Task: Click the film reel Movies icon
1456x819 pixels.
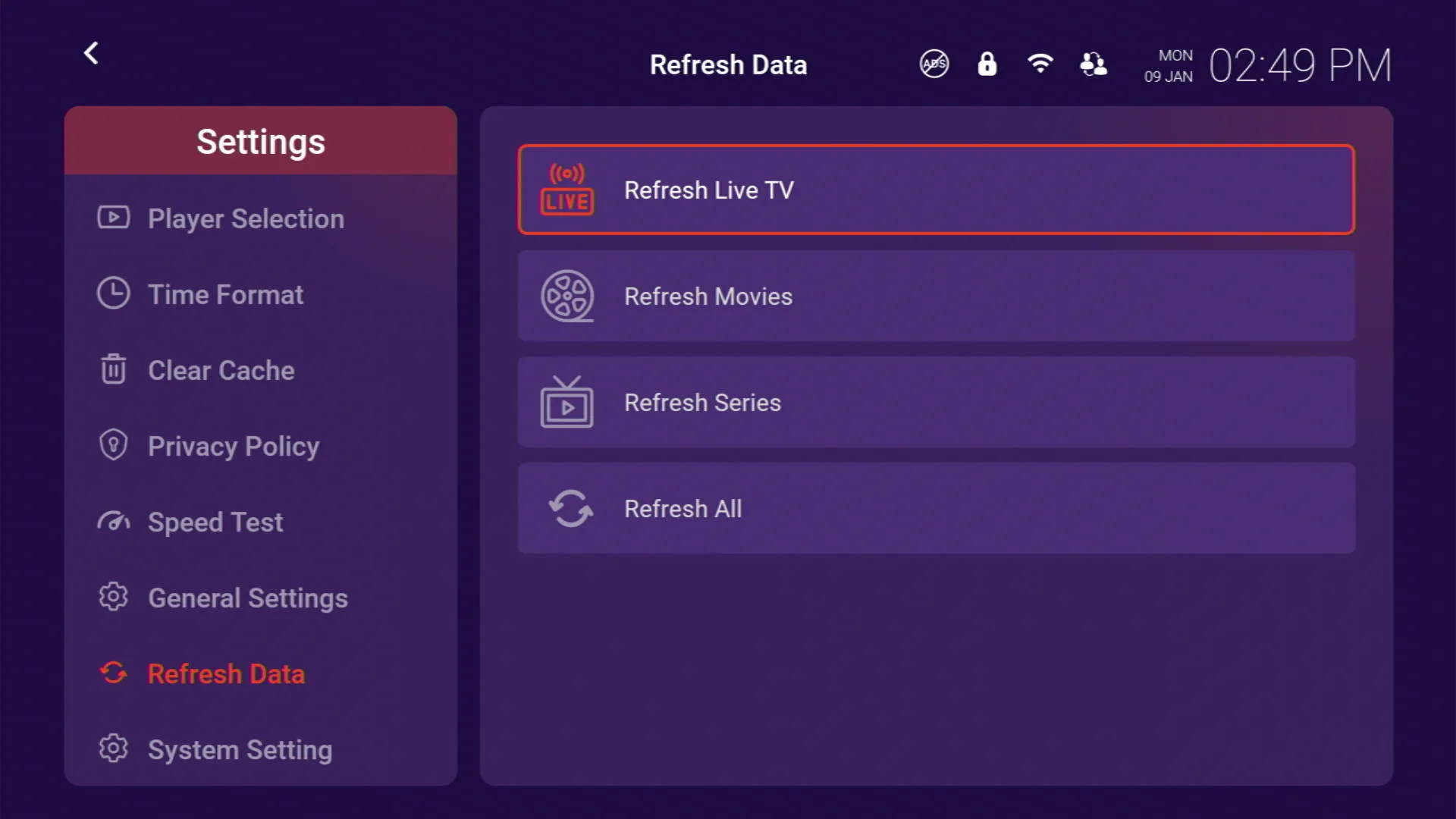Action: [x=566, y=296]
